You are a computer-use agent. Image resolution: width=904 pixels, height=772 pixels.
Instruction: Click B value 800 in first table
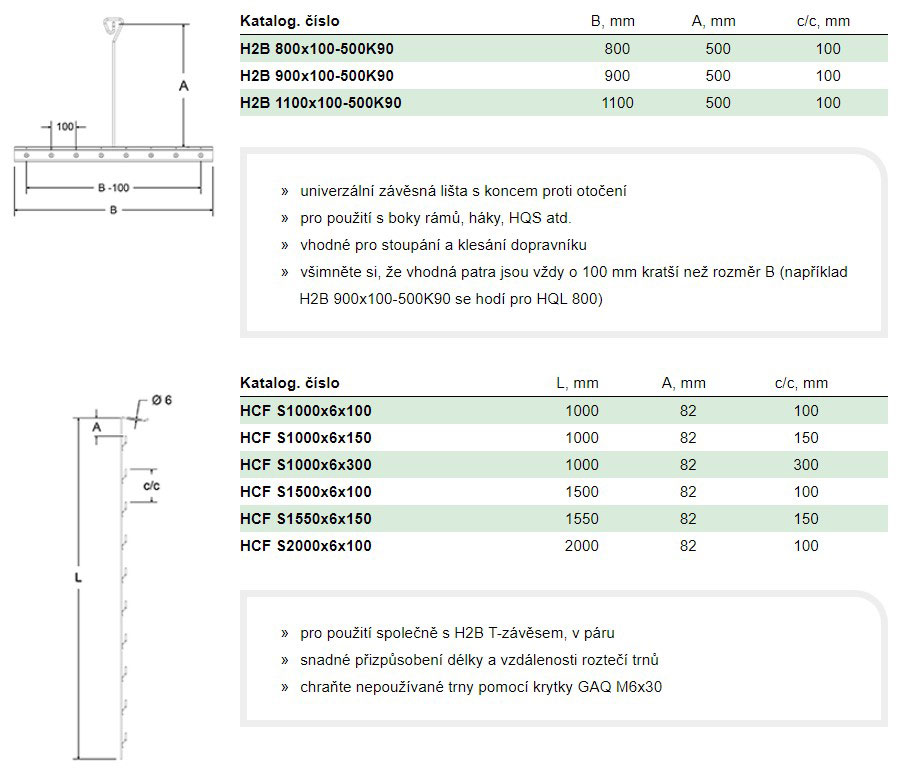pos(617,49)
